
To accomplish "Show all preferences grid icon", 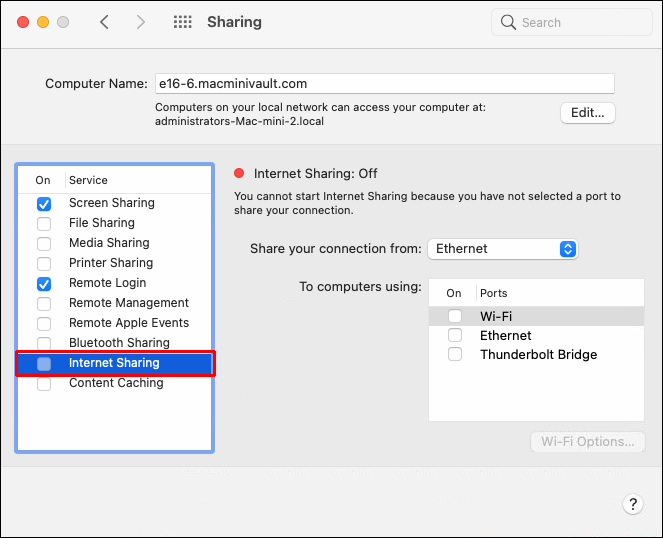I will [183, 22].
